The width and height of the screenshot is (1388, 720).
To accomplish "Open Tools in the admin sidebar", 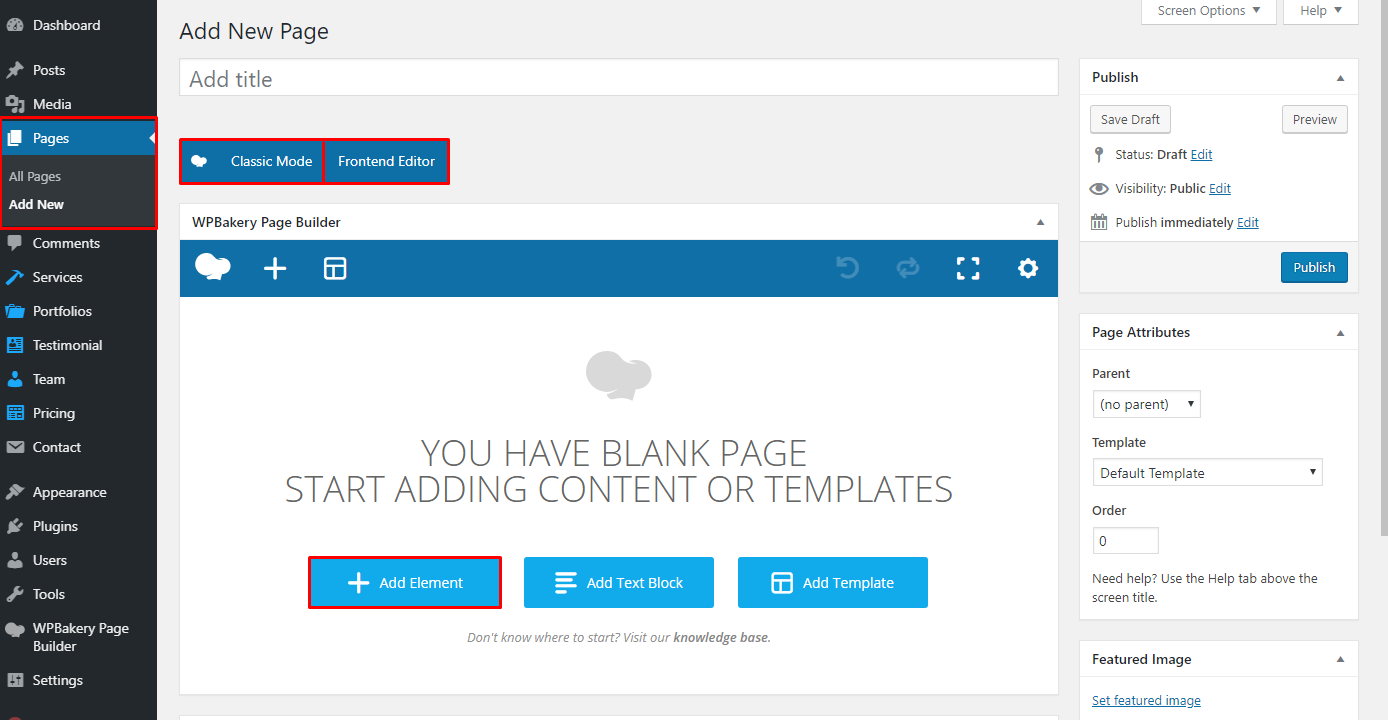I will pyautogui.click(x=78, y=594).
